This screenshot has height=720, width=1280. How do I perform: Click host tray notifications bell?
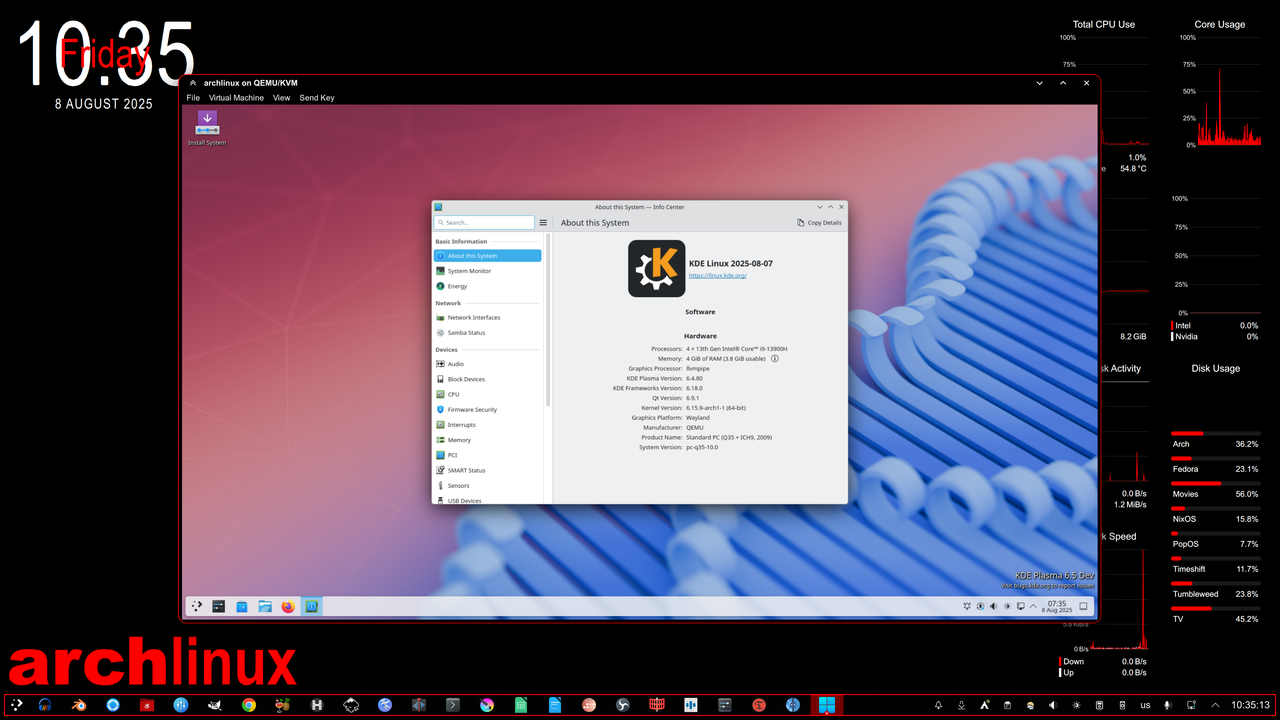938,705
